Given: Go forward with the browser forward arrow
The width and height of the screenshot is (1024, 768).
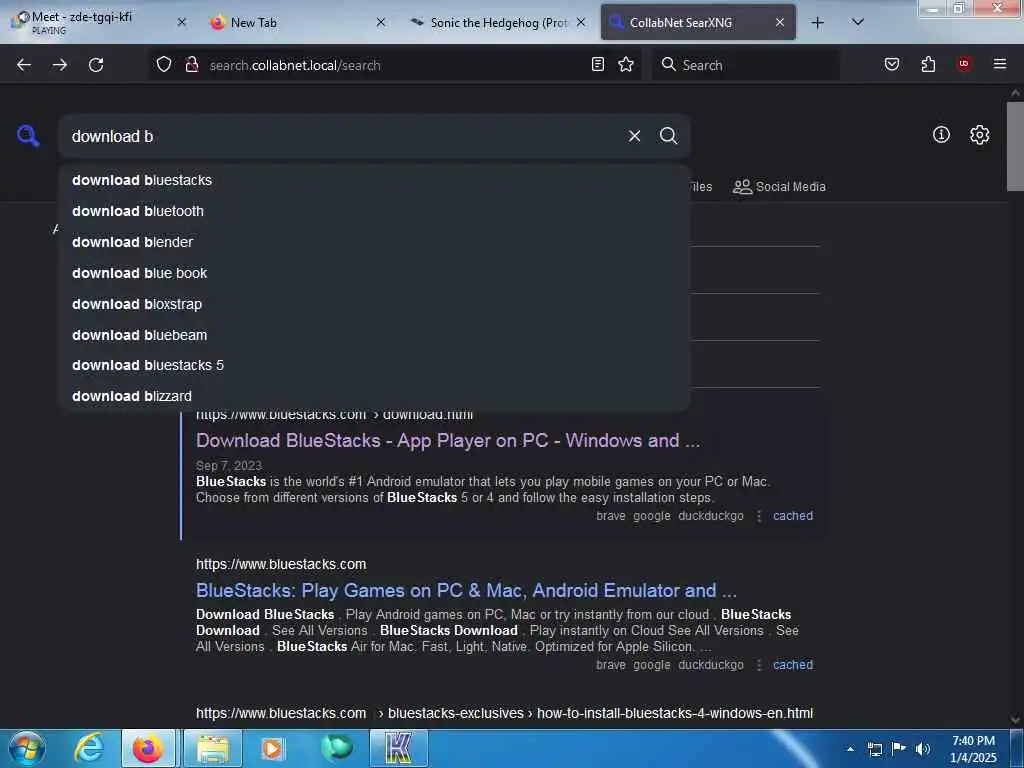Looking at the screenshot, I should click(59, 65).
